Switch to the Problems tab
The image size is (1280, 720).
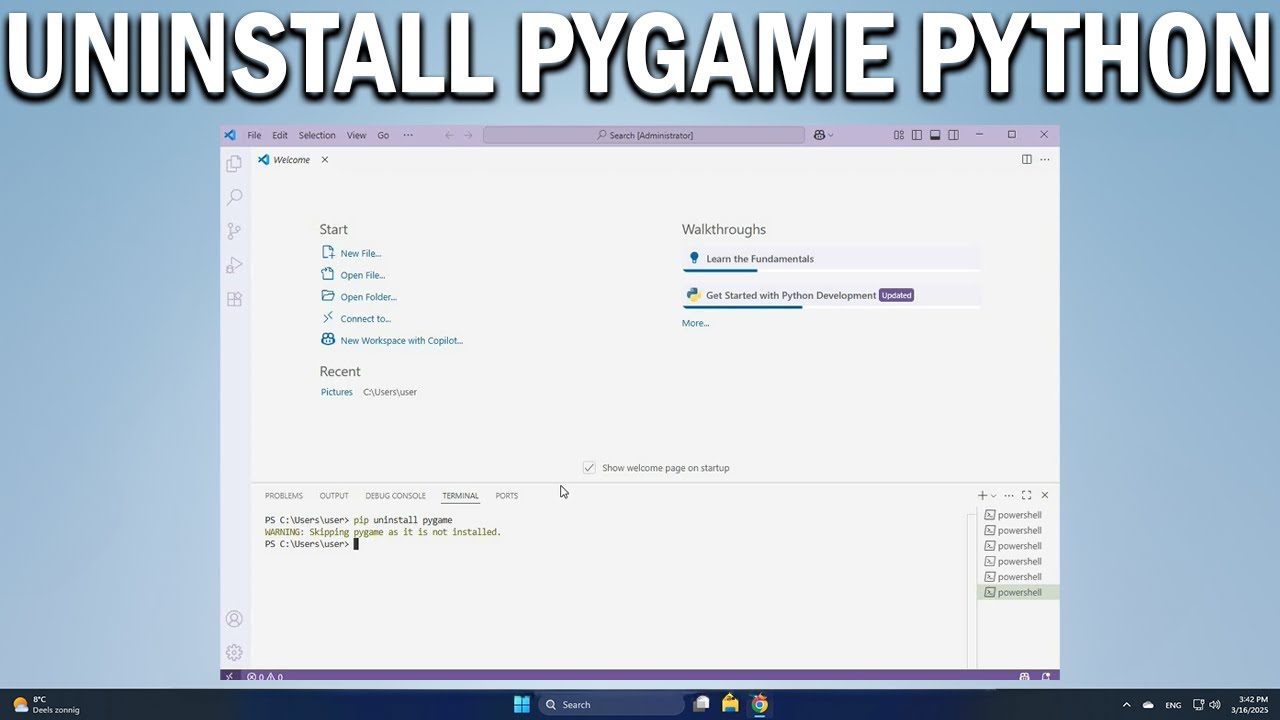pos(284,495)
